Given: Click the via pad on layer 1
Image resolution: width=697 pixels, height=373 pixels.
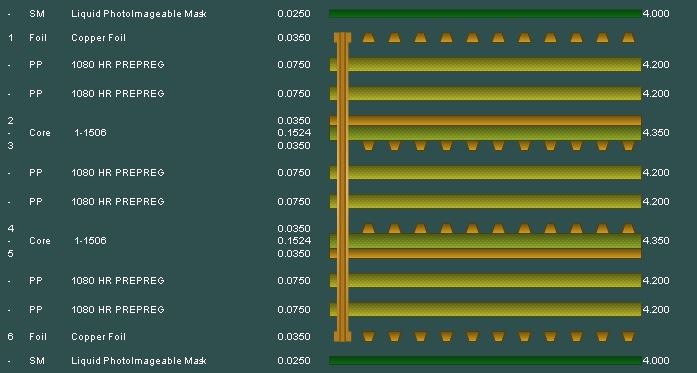Looking at the screenshot, I should (342, 38).
